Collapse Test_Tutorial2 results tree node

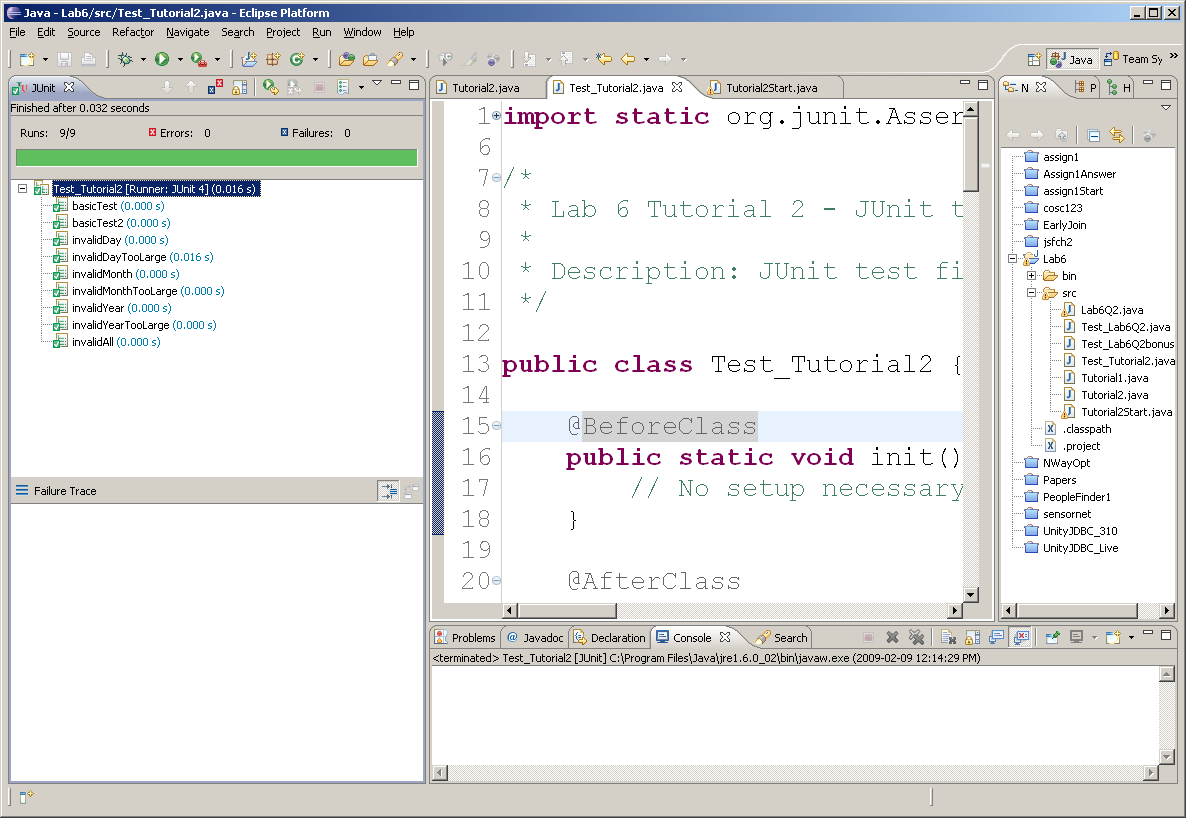[x=23, y=188]
